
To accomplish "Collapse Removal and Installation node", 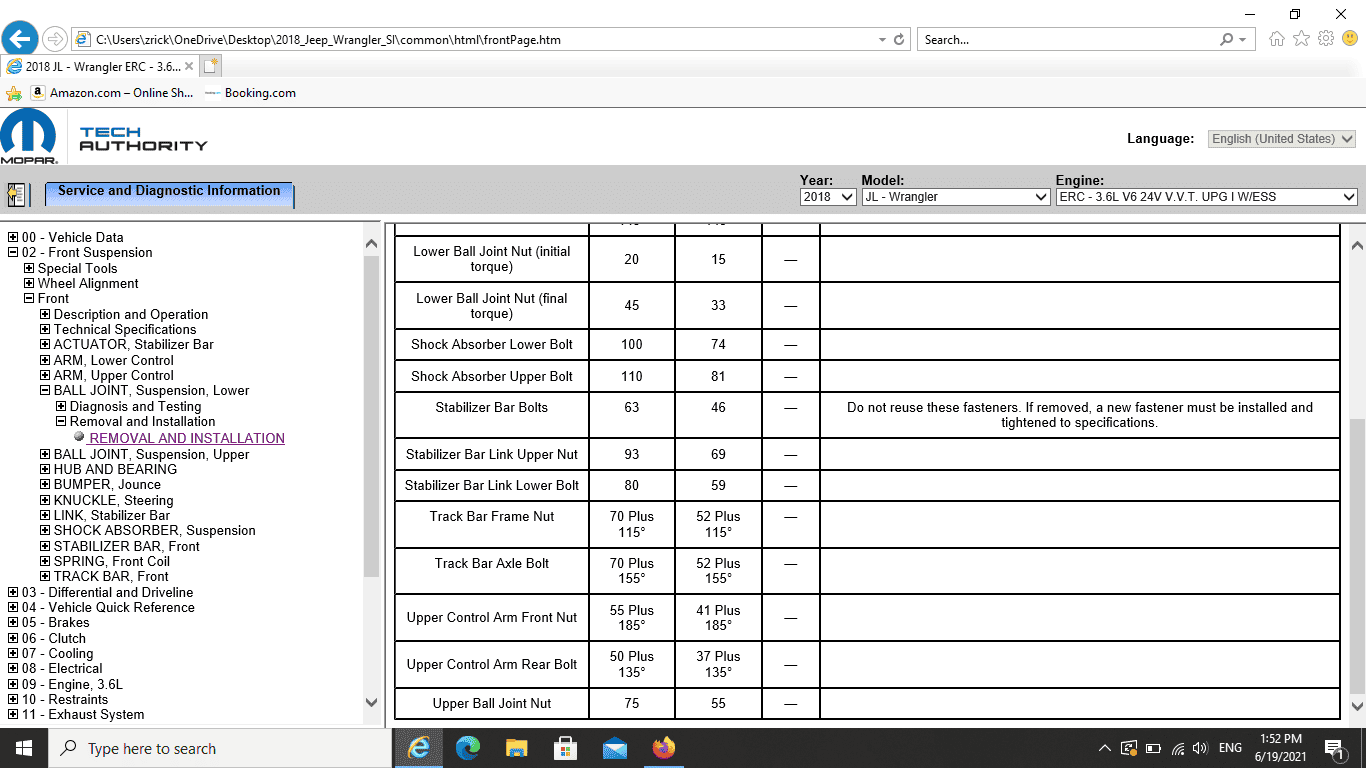I will [61, 421].
